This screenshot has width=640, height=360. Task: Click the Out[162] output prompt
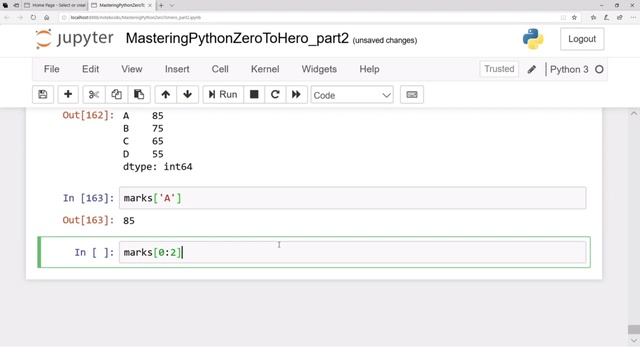coord(88,115)
